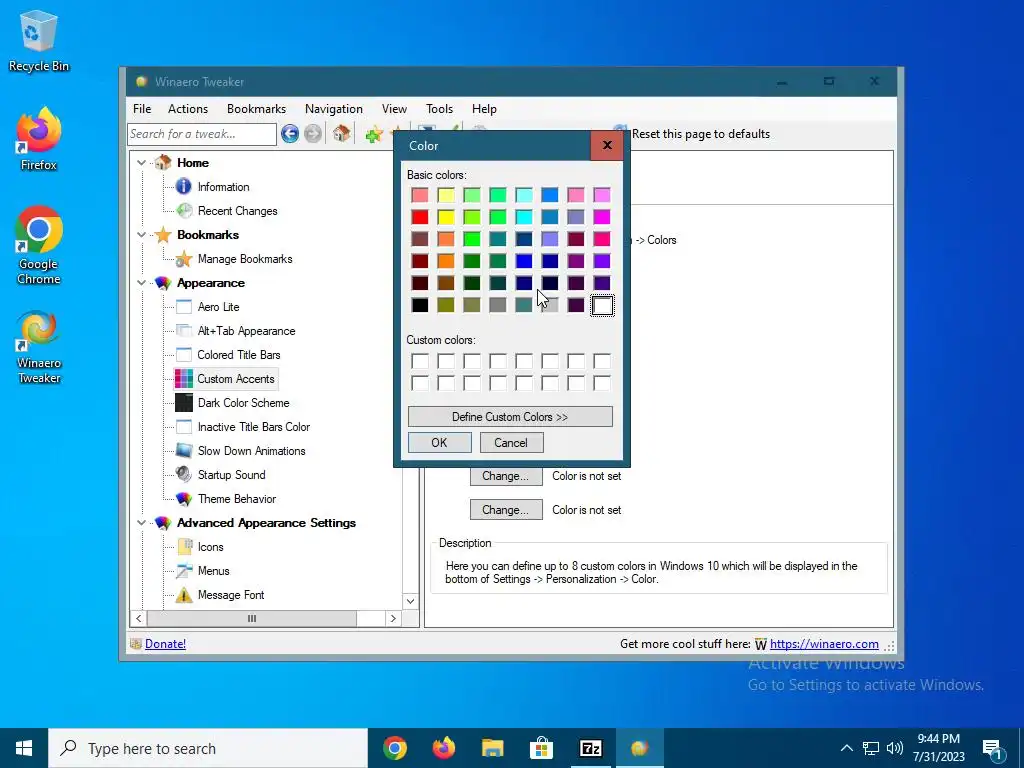Select the white basic color swatch
This screenshot has width=1024, height=768.
tap(602, 305)
